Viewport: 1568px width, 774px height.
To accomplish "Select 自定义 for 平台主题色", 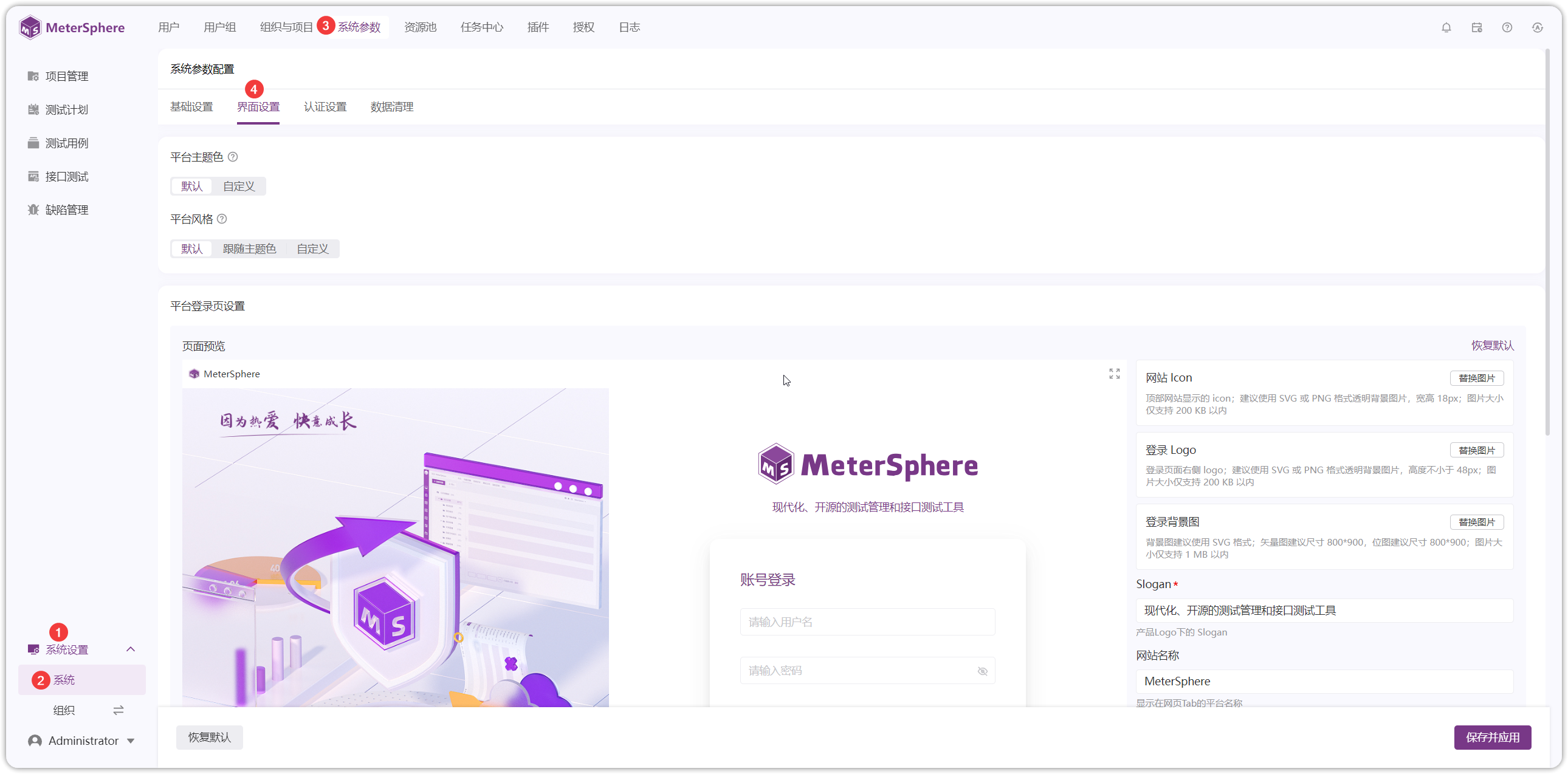I will coord(239,186).
